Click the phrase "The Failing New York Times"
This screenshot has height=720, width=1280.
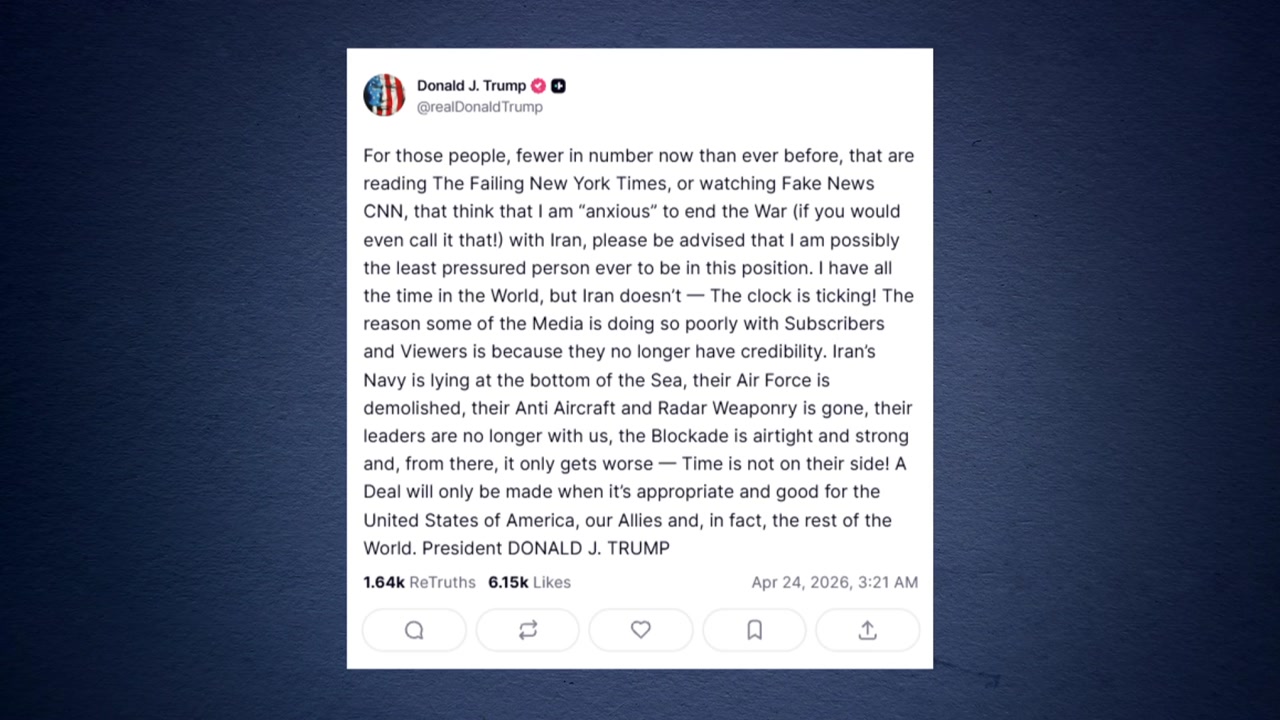548,184
